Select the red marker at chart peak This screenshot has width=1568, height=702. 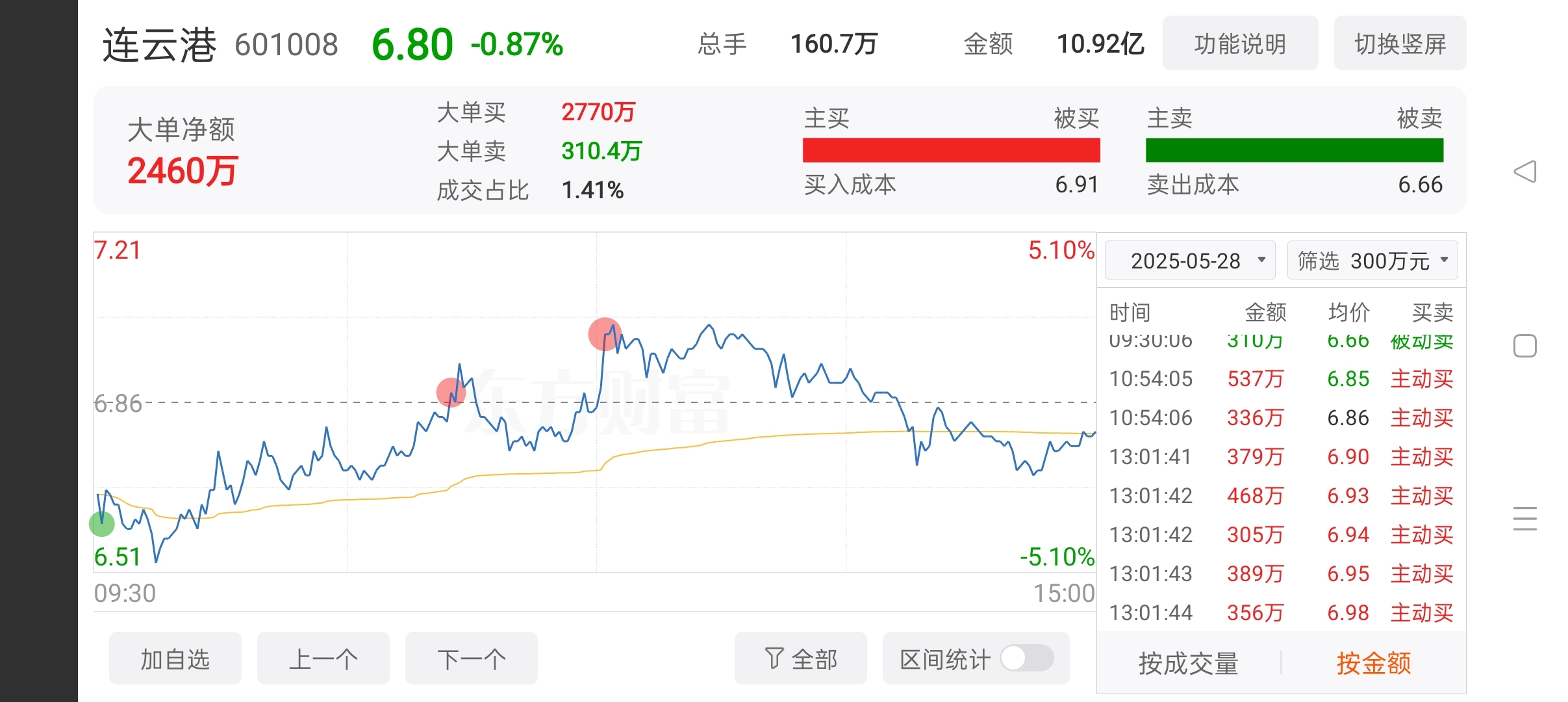click(x=605, y=334)
